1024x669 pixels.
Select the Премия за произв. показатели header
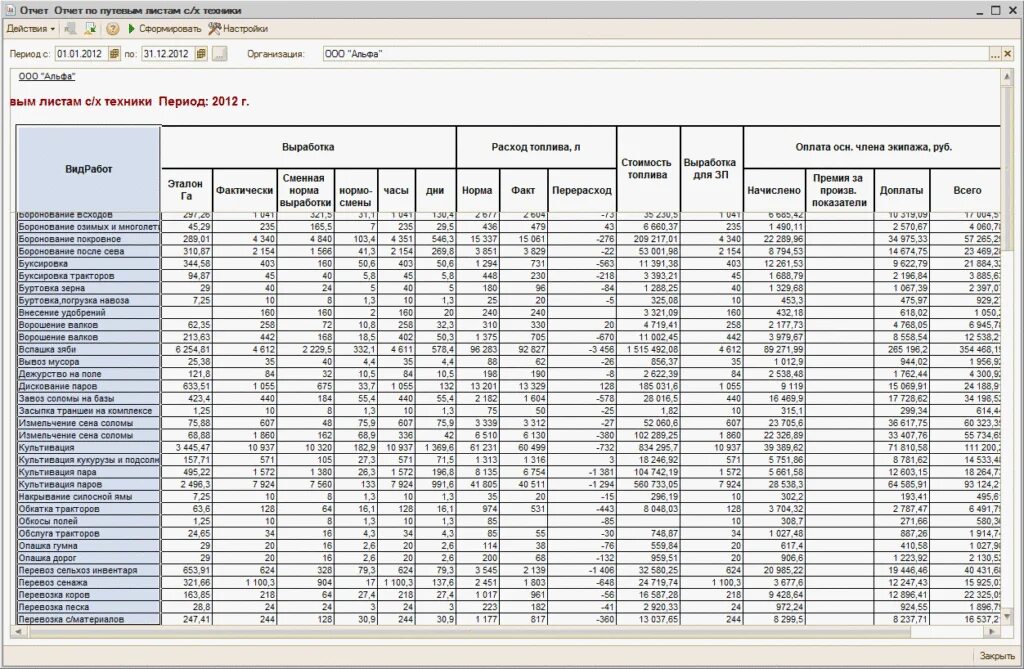pos(839,190)
